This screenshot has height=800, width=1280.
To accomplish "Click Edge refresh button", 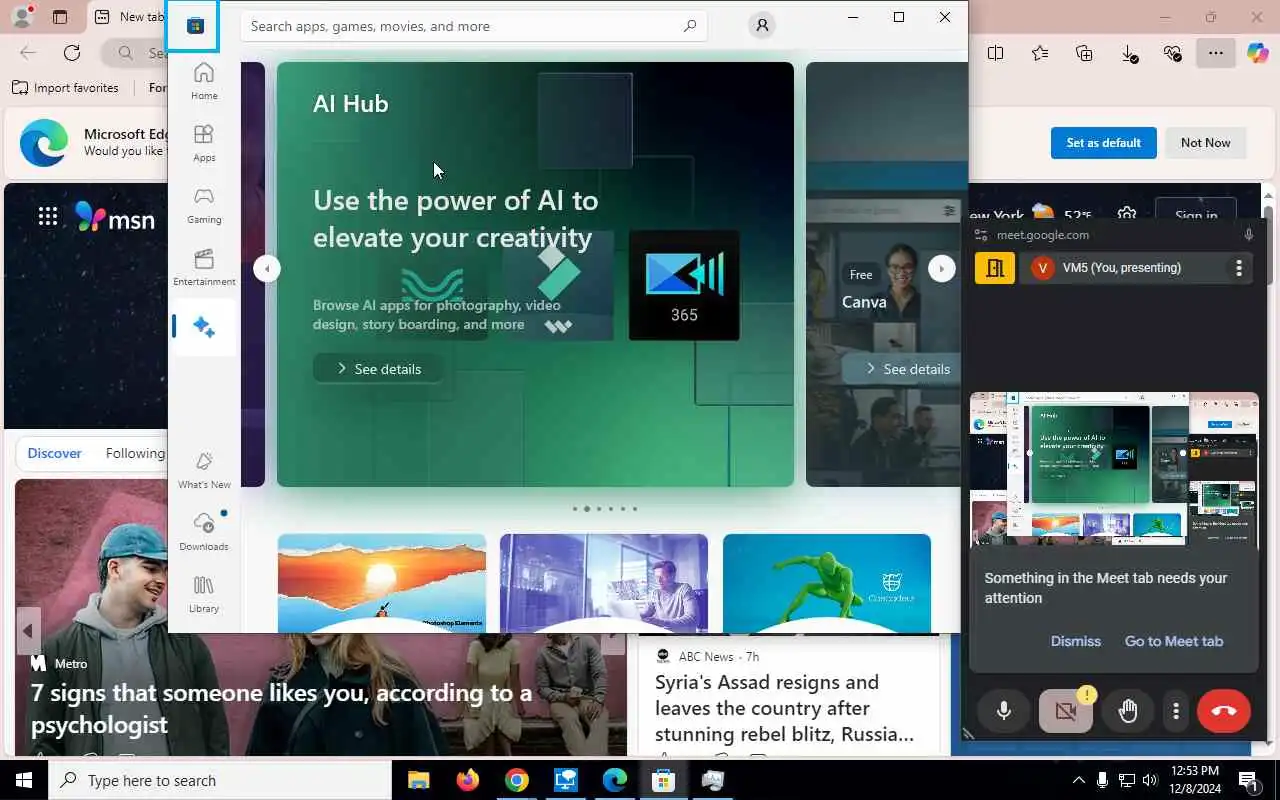I will coord(72,53).
